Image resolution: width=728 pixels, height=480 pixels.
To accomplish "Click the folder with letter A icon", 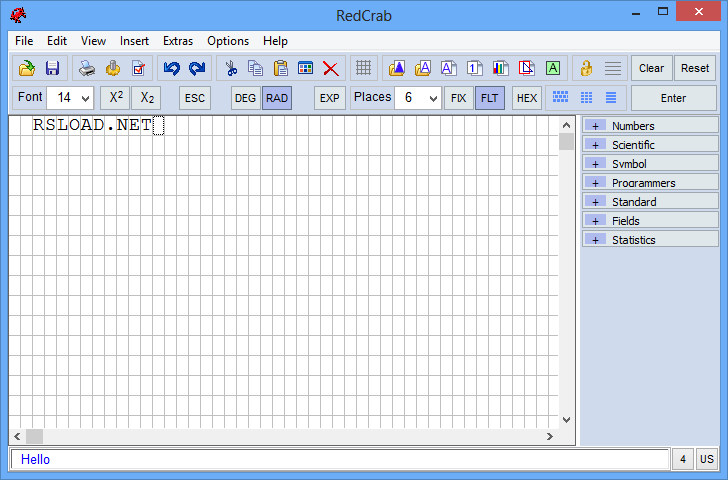I will 422,68.
